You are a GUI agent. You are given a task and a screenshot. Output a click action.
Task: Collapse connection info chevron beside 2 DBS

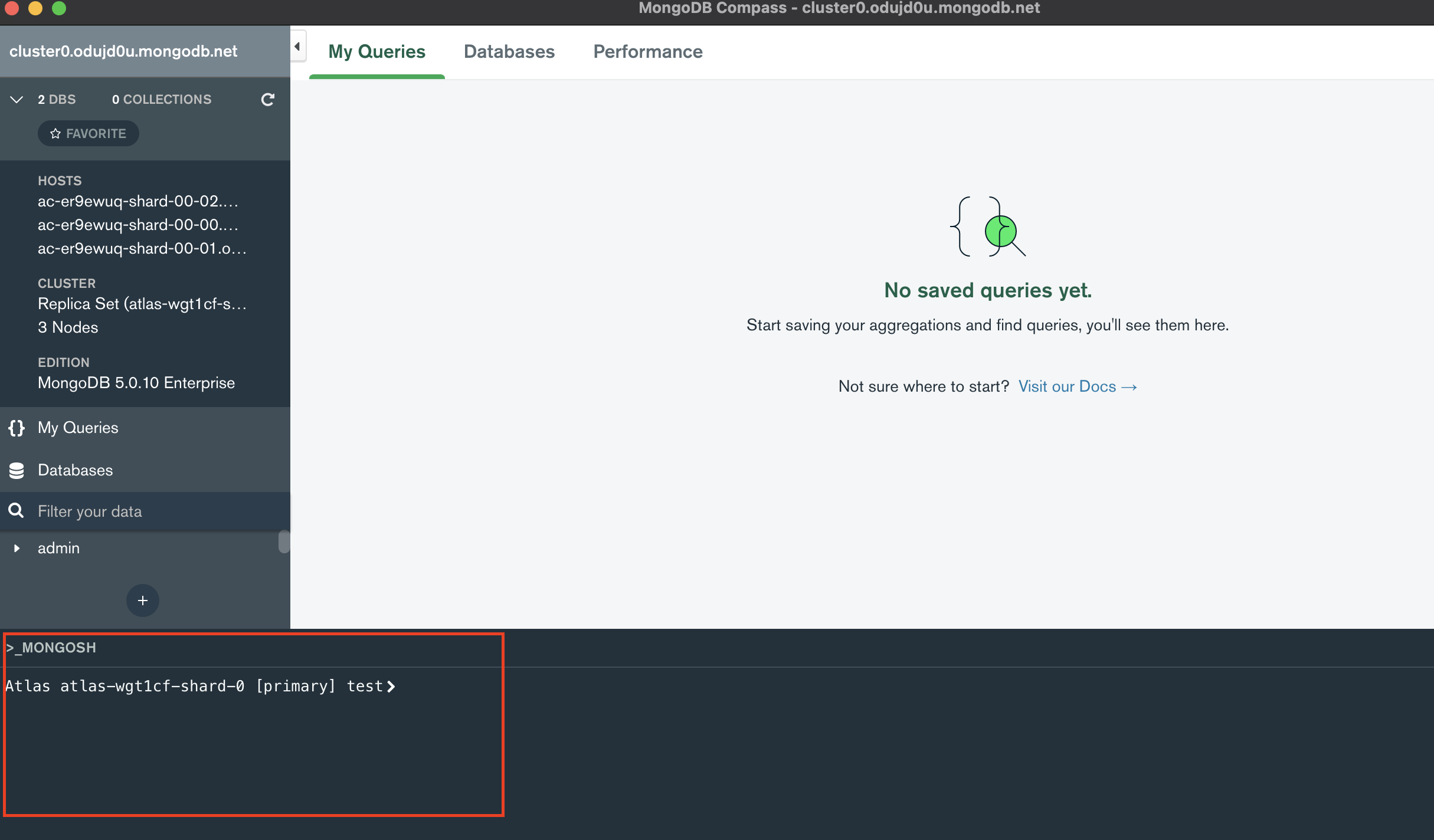(x=17, y=99)
